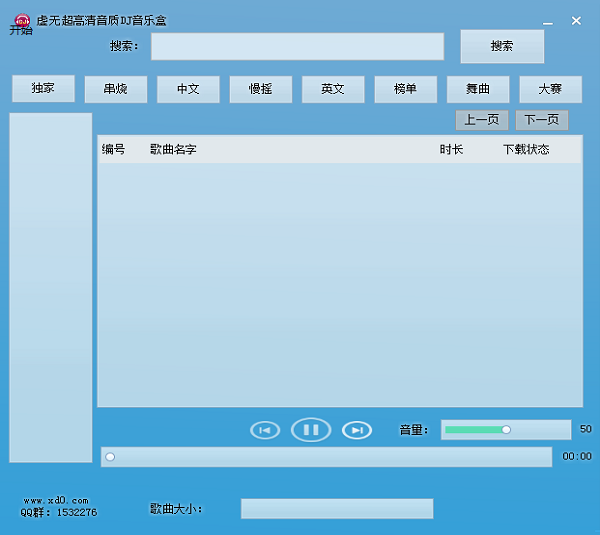This screenshot has width=600, height=535.
Task: Click the QQ群 1532276 text
Action: point(59,512)
